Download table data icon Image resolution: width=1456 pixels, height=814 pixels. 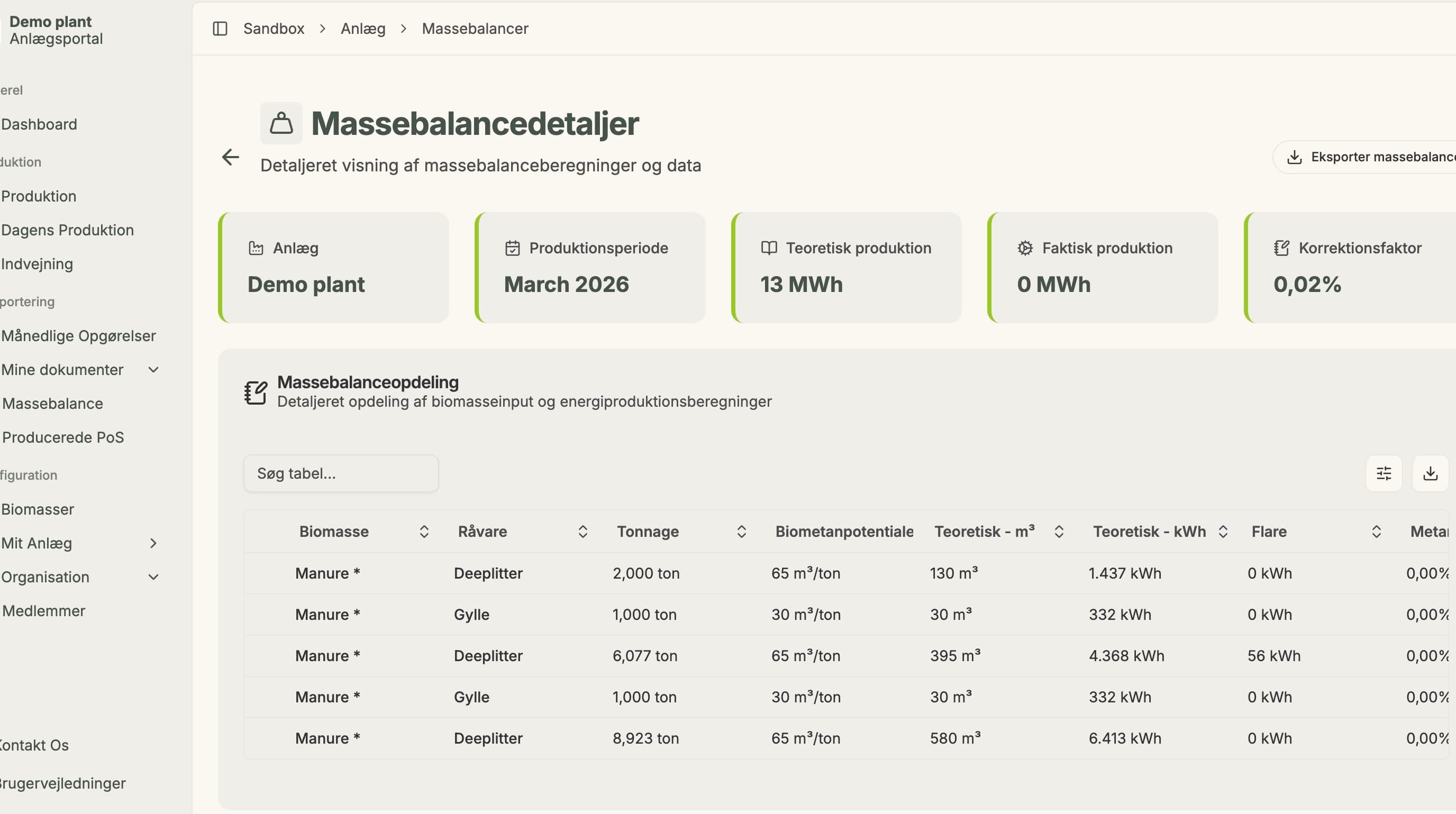(1430, 473)
